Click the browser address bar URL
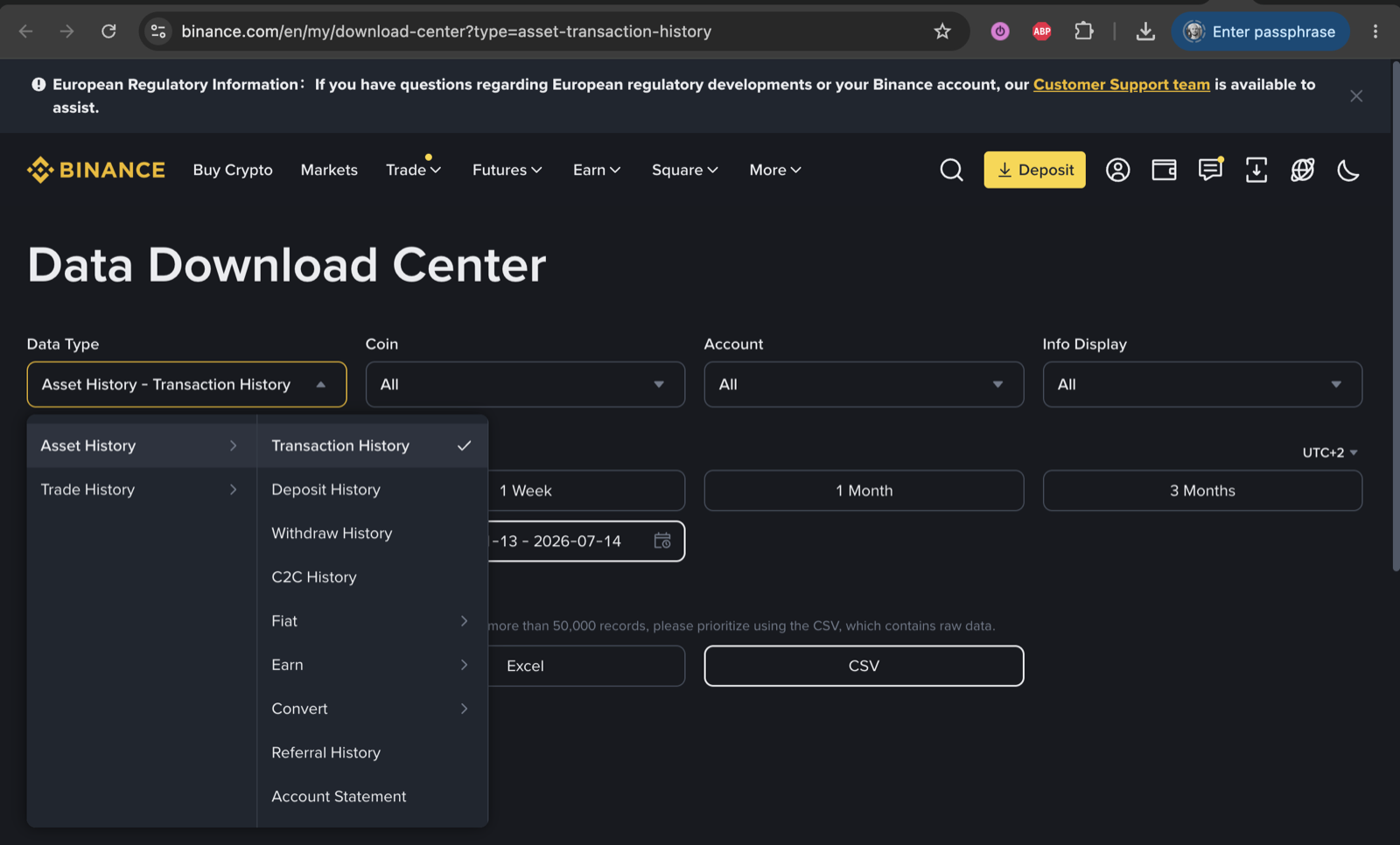The width and height of the screenshot is (1400, 845). point(446,31)
